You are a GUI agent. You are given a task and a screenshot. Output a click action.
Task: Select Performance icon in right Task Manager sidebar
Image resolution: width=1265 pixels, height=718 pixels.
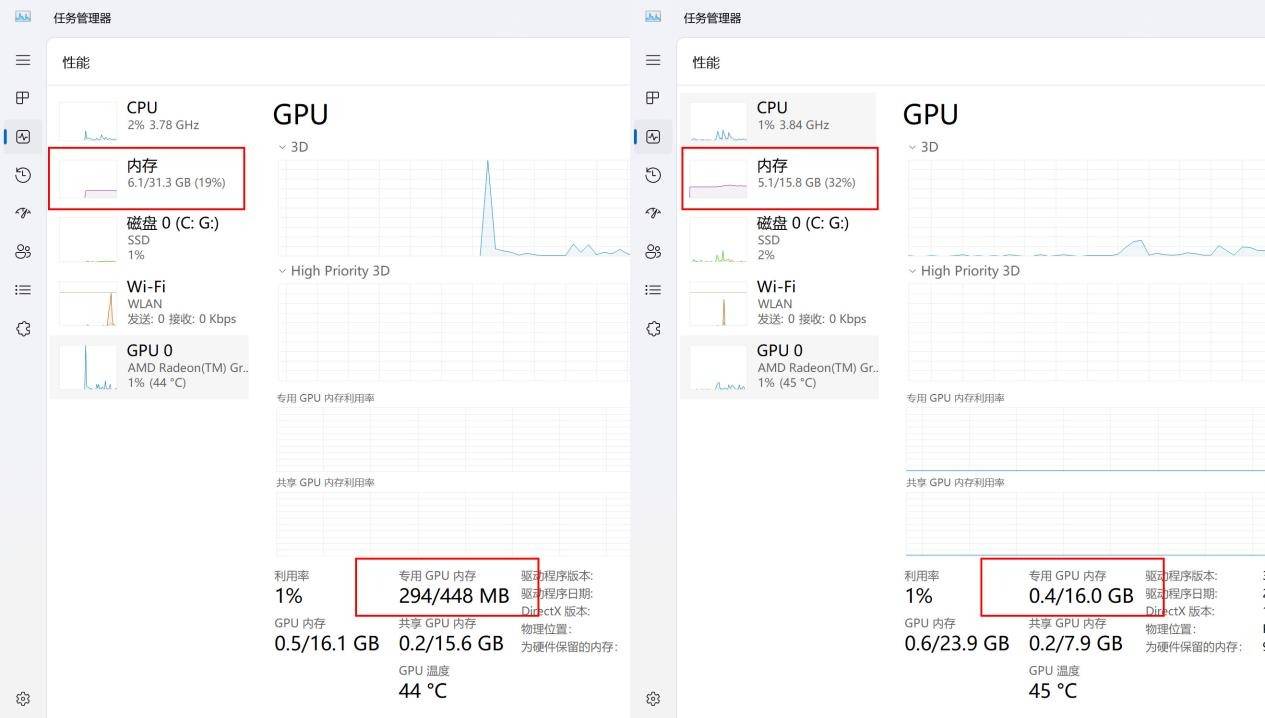pos(653,137)
